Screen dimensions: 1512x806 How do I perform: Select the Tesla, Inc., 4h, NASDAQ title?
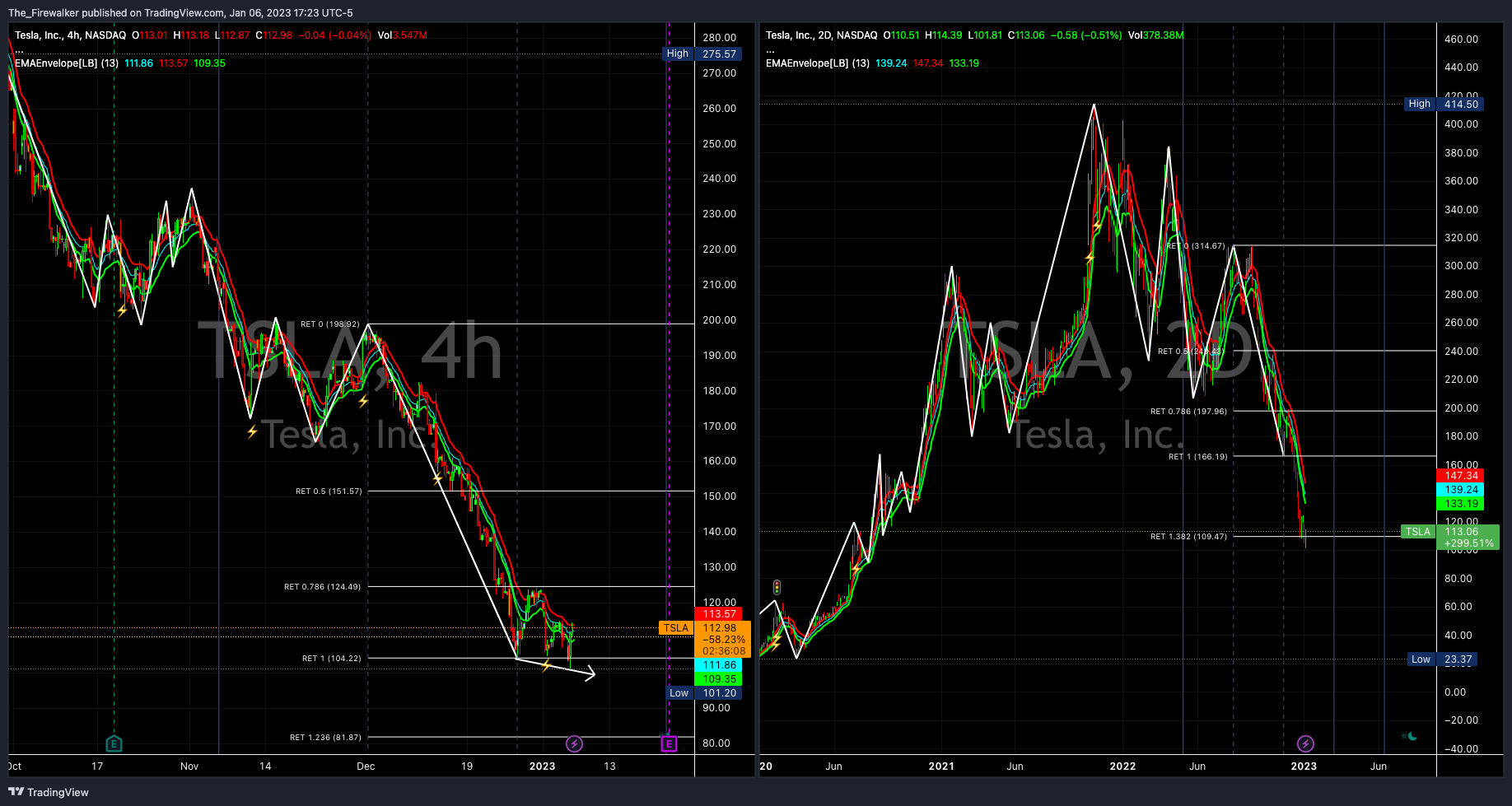point(71,35)
